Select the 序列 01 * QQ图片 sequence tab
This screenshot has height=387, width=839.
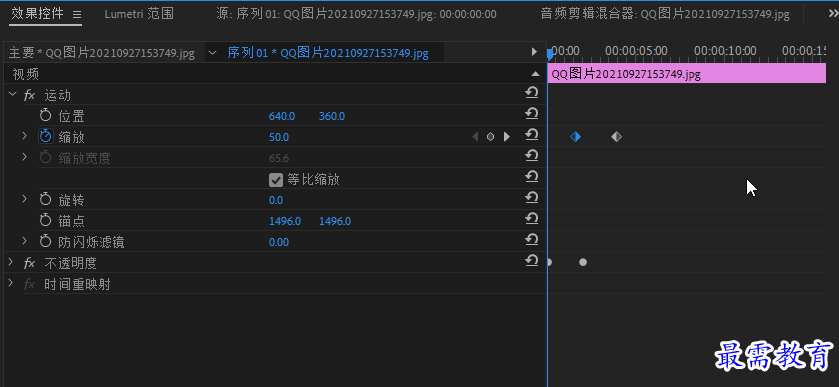327,52
